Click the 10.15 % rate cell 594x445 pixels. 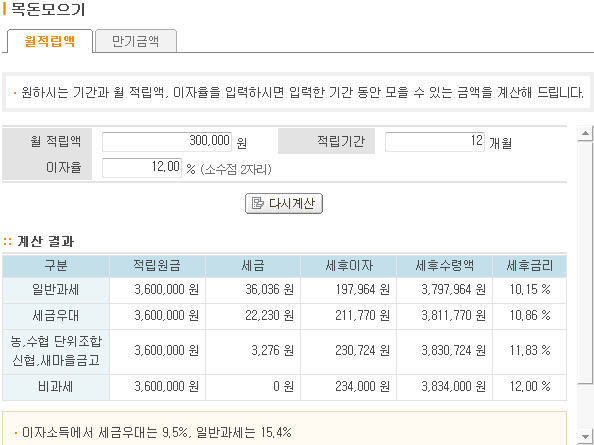pos(530,290)
